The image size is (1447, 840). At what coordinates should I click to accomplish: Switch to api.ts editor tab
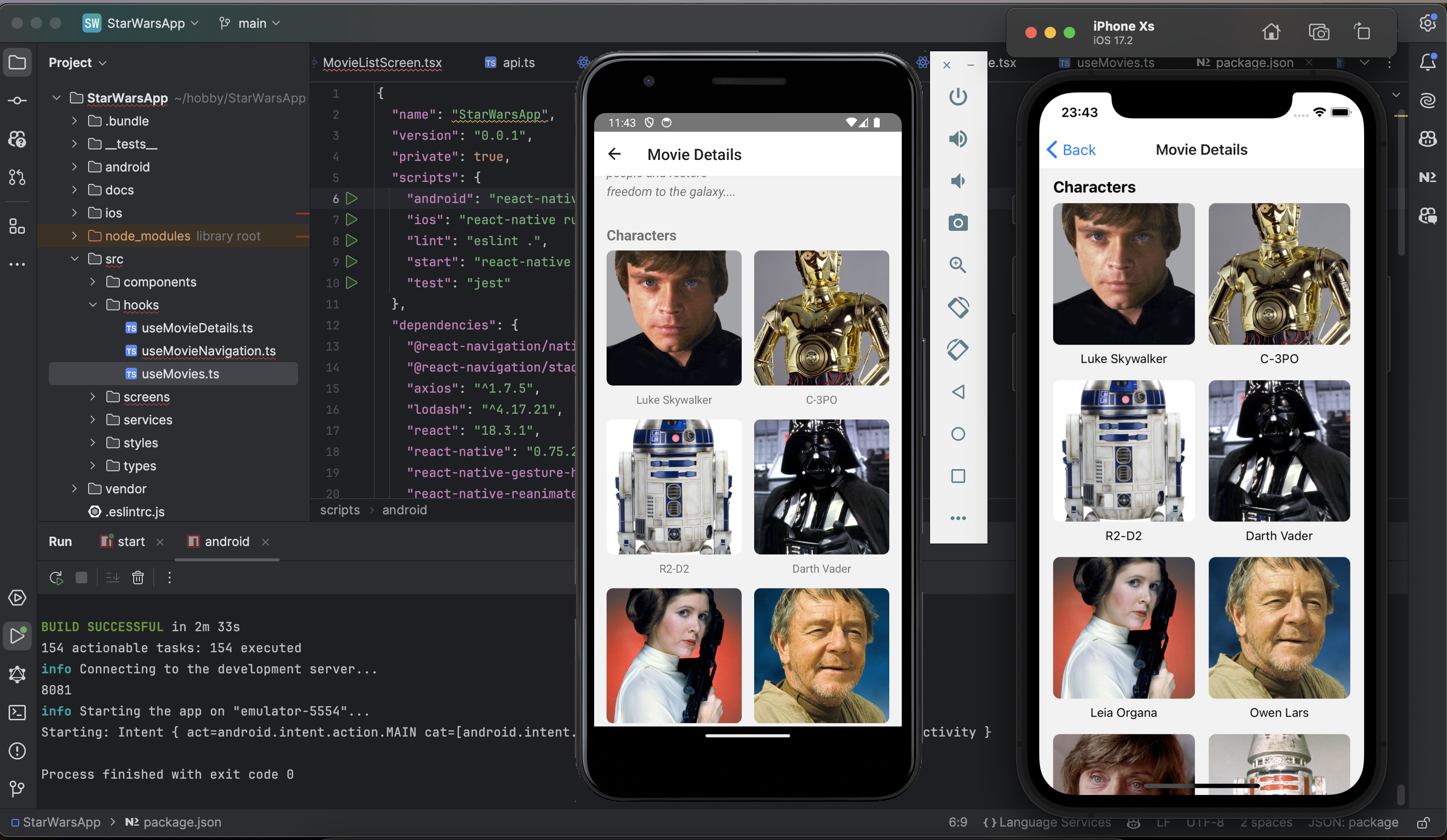pyautogui.click(x=510, y=63)
